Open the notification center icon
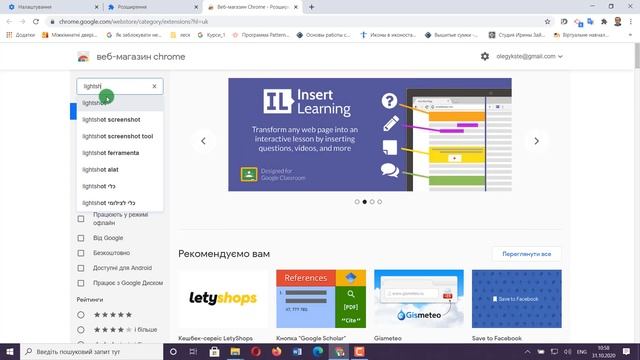 (x=627, y=351)
